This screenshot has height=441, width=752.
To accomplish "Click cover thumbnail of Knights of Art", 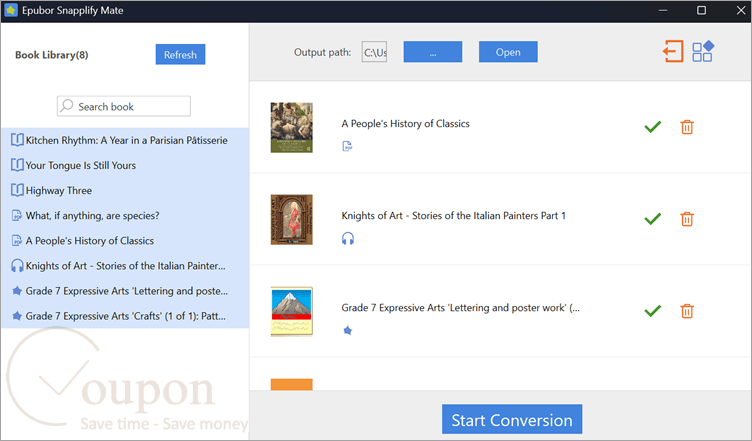I will pyautogui.click(x=292, y=220).
